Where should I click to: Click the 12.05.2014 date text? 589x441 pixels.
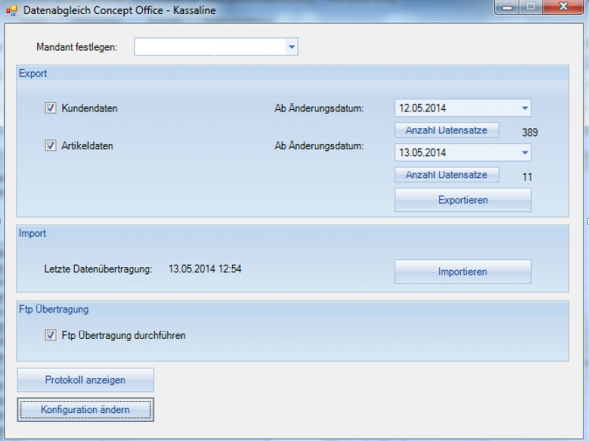pos(423,108)
